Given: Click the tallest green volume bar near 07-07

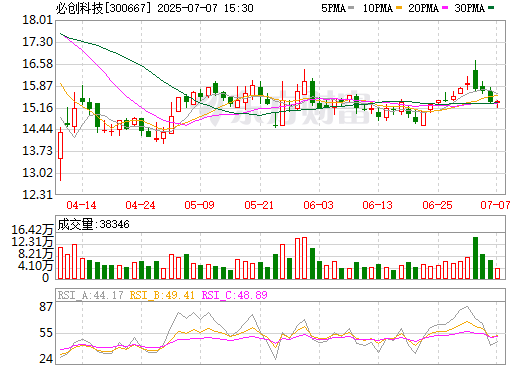Looking at the screenshot, I should coord(476,258).
